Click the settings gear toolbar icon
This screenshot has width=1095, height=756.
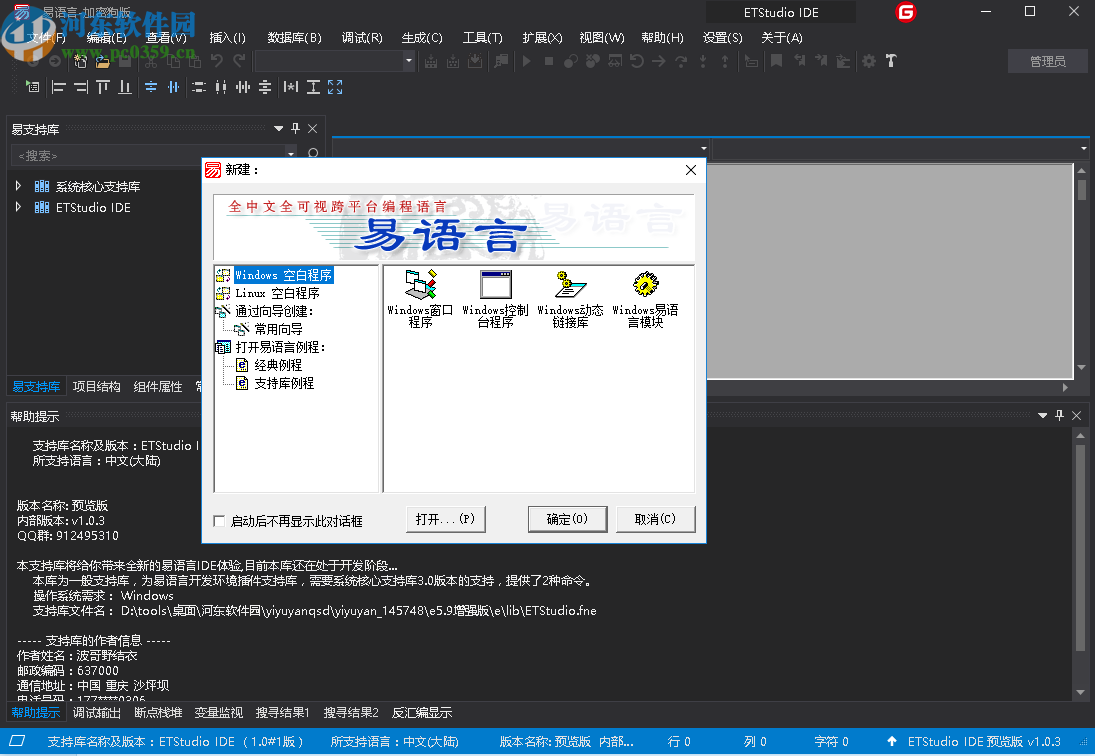[867, 61]
